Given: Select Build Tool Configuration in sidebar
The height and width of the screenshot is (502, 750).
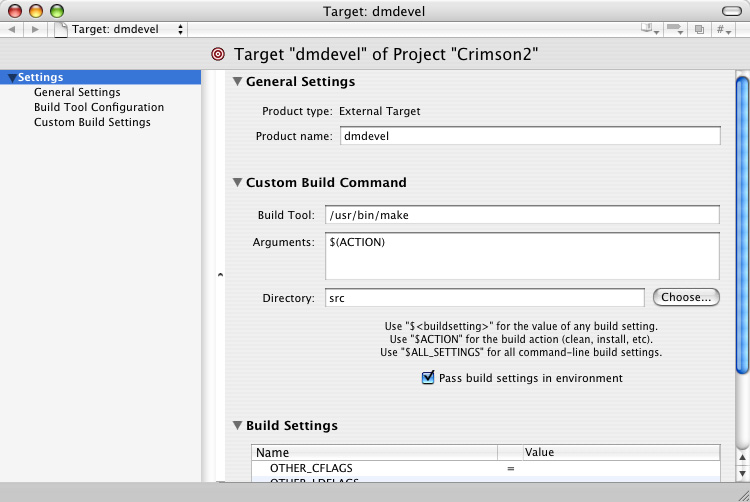Looking at the screenshot, I should click(x=99, y=107).
